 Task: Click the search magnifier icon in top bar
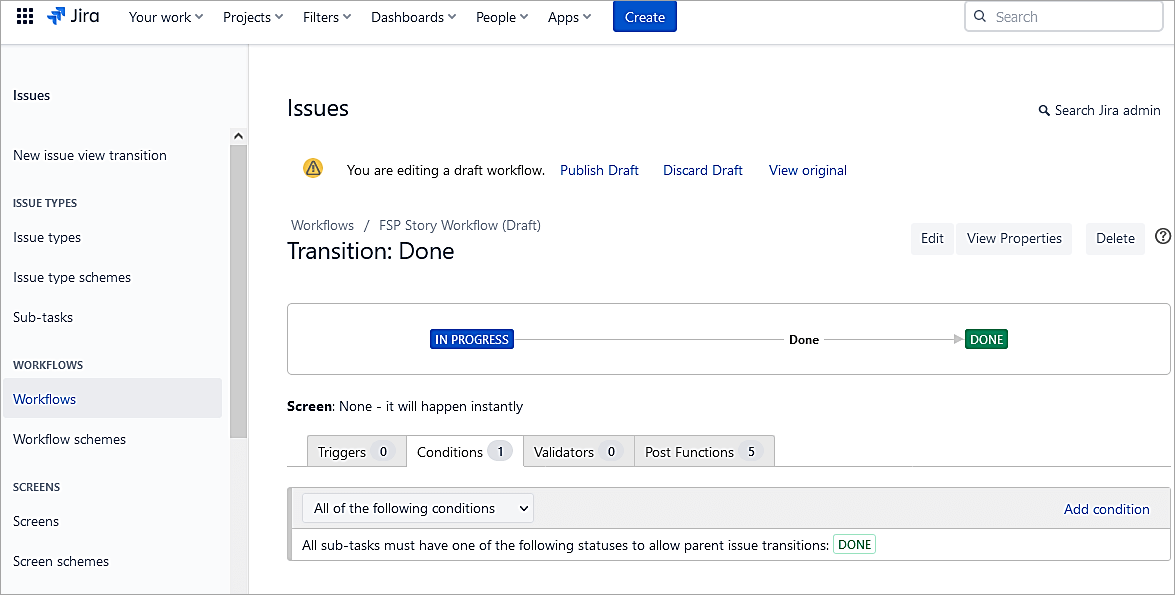[x=981, y=17]
